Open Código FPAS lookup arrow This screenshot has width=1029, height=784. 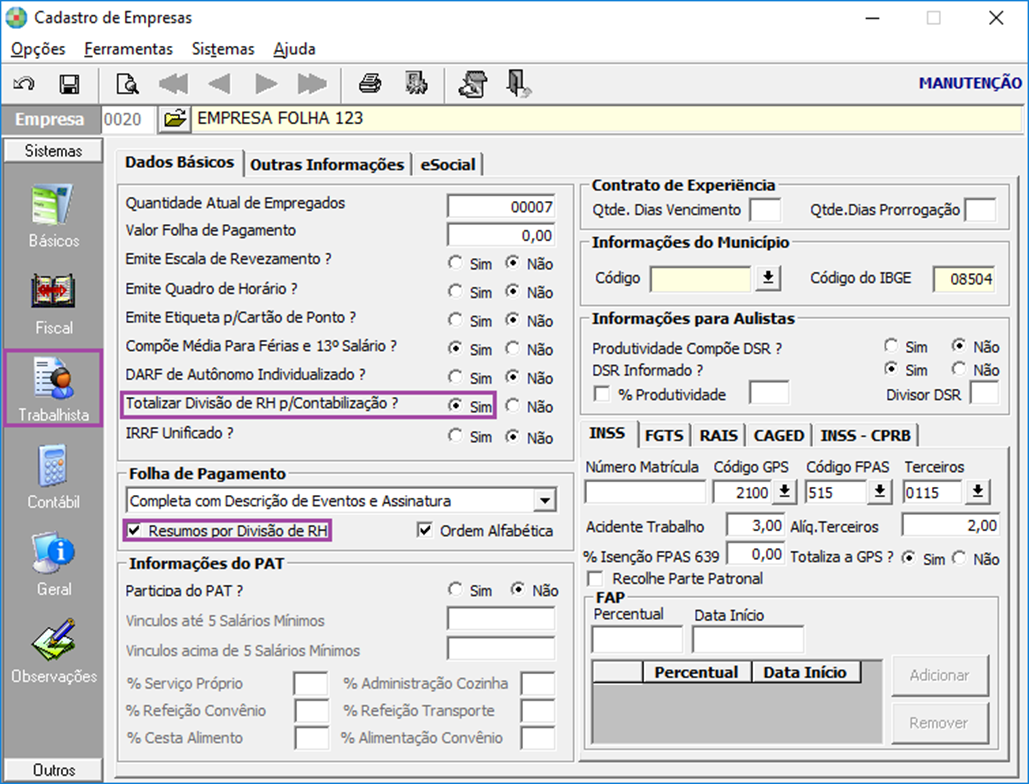point(880,491)
